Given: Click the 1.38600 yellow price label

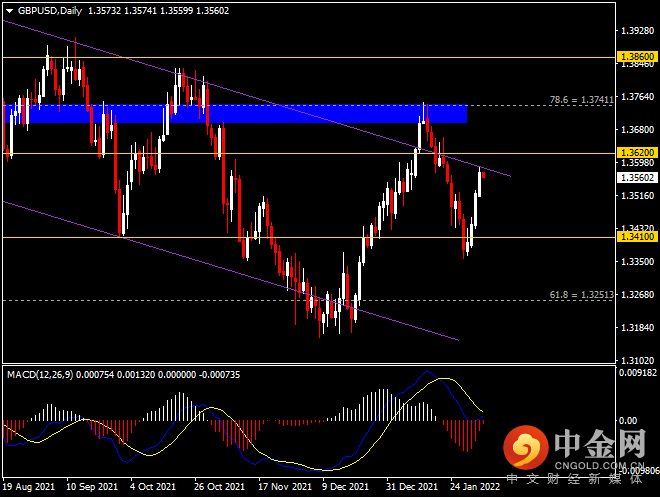Looking at the screenshot, I should (x=638, y=56).
